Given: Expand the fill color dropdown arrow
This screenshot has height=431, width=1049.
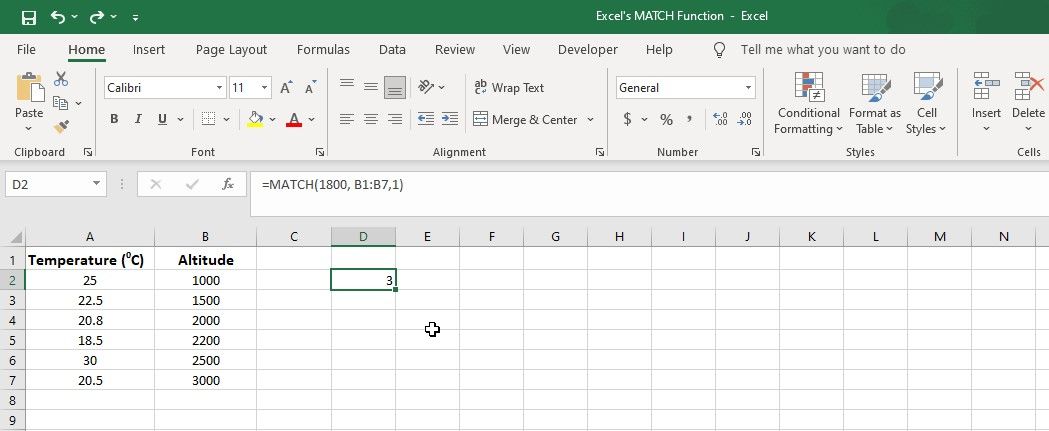Looking at the screenshot, I should (x=272, y=120).
